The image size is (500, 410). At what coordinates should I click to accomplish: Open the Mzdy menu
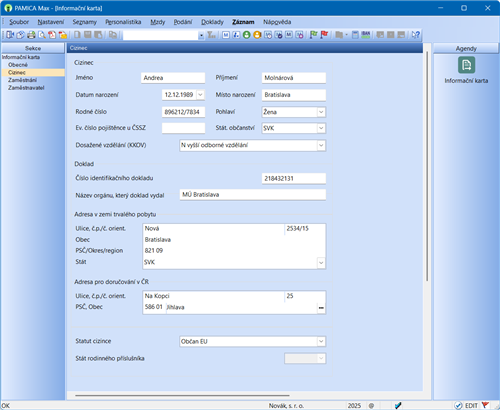coord(158,22)
